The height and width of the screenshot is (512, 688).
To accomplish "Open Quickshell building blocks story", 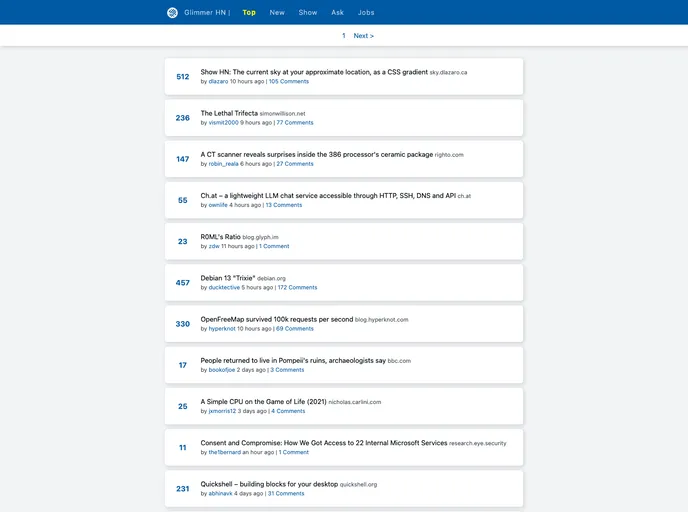I will point(269,484).
